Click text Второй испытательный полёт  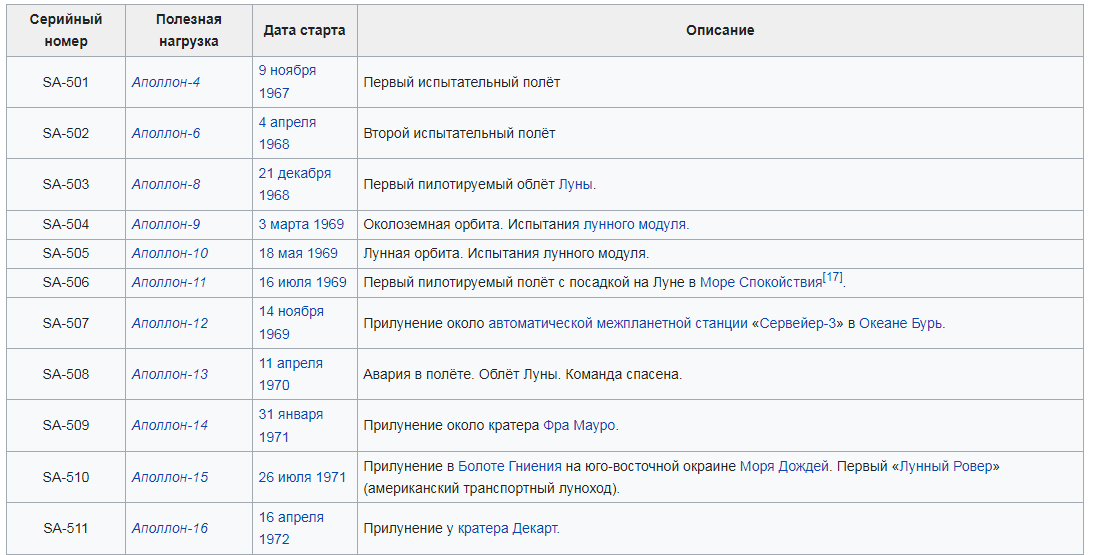(460, 133)
